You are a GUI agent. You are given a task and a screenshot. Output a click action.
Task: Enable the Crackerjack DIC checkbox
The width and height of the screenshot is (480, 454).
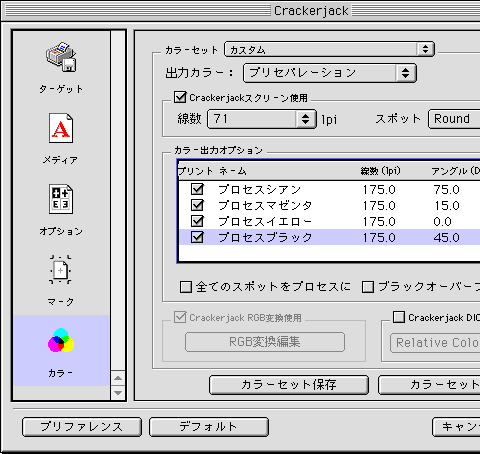click(399, 317)
